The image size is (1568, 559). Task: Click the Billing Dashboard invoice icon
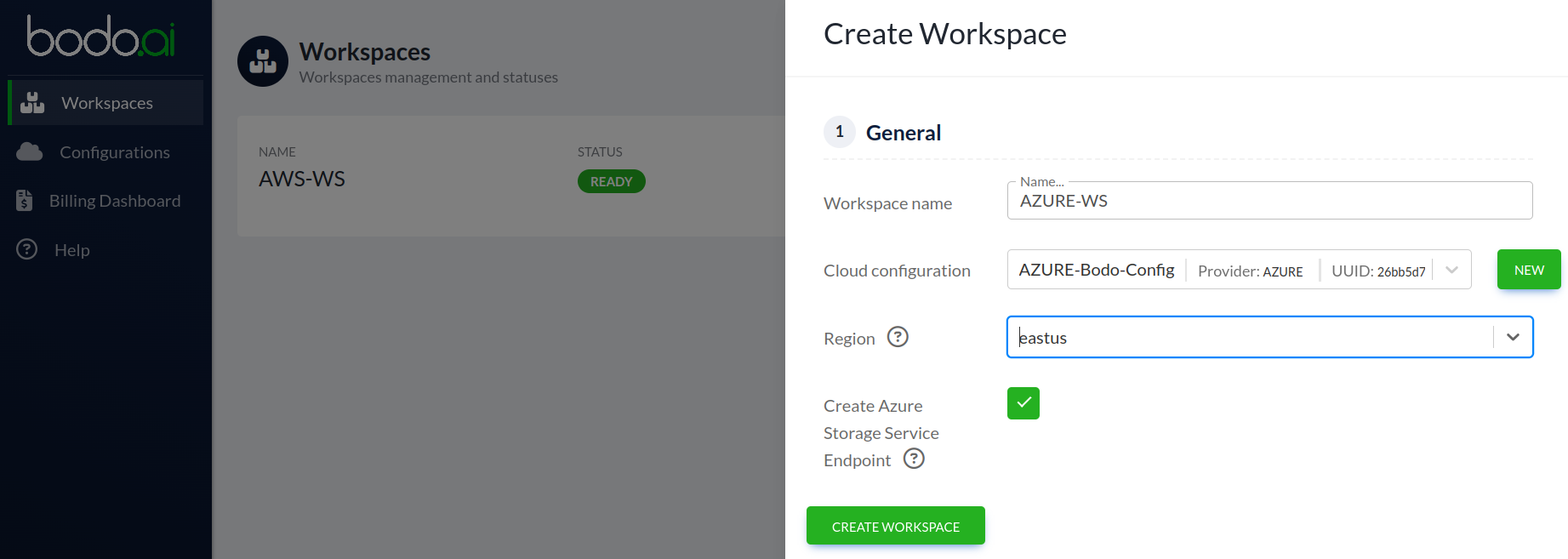tap(25, 201)
